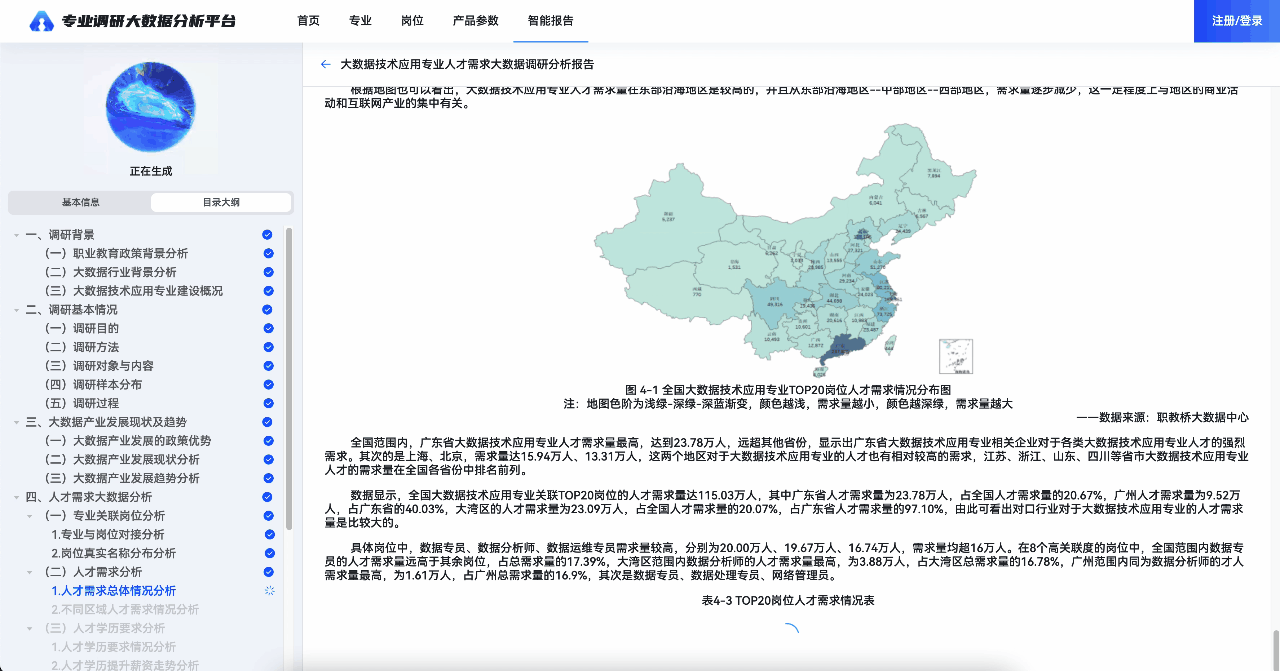Click the check icon for 岗位真实名称分布分析
Viewport: 1280px width, 671px height.
(x=268, y=553)
